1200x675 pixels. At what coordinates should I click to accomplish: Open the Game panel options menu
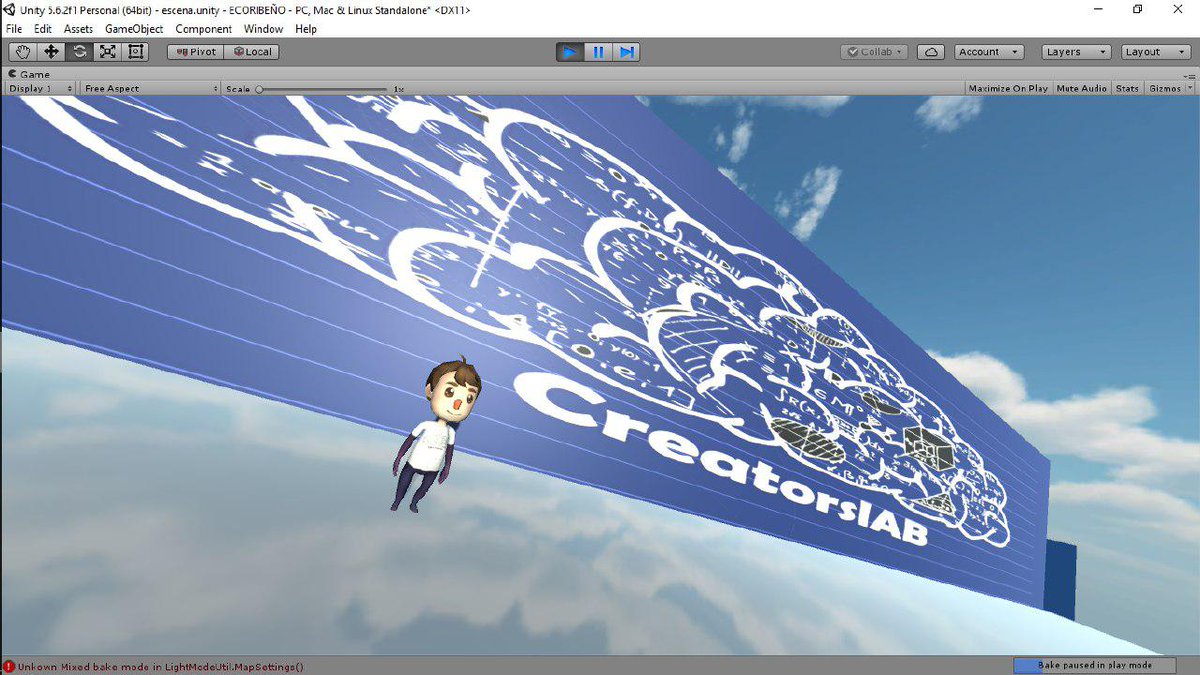1189,74
